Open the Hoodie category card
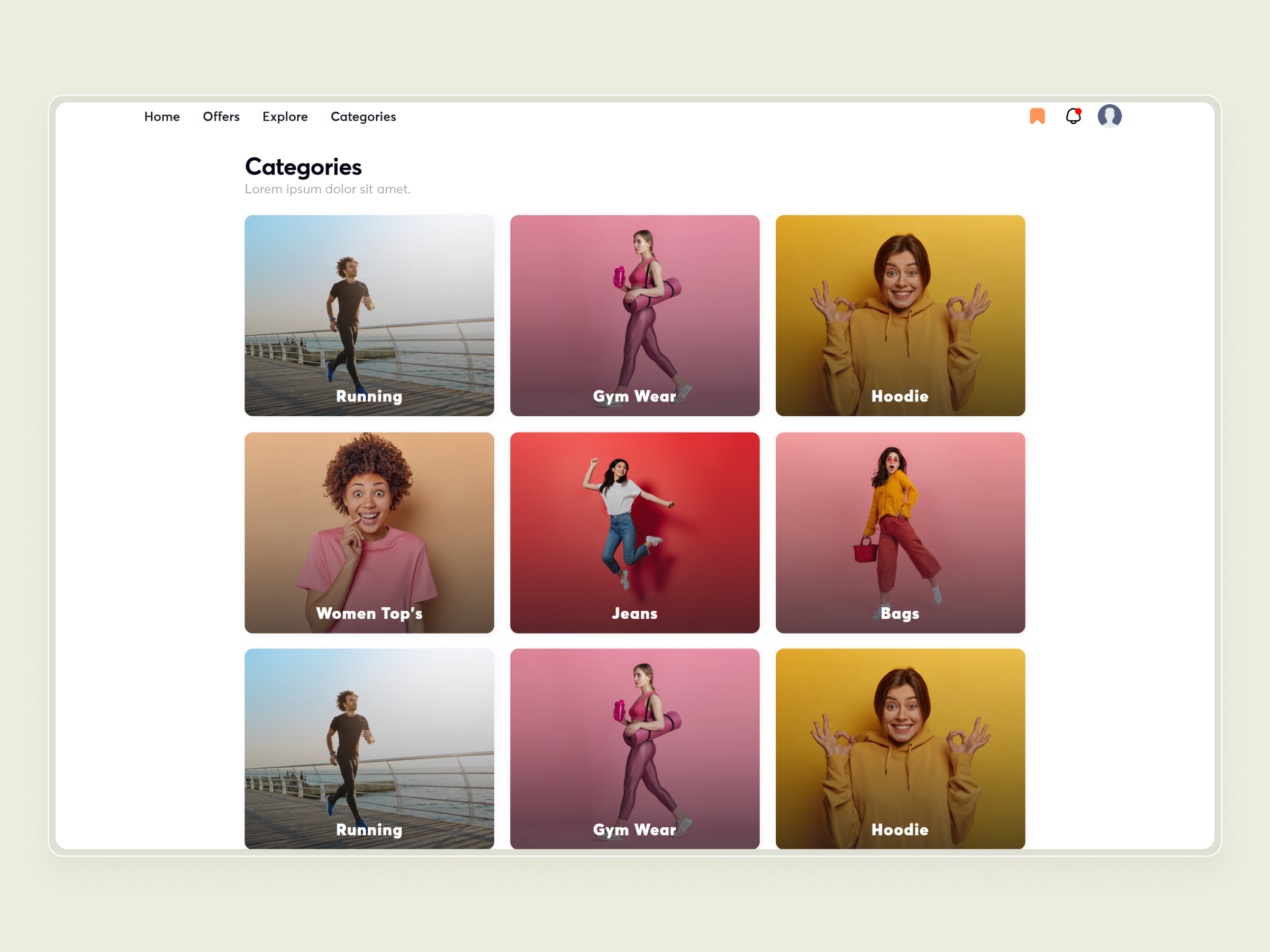This screenshot has width=1270, height=952. coord(900,315)
